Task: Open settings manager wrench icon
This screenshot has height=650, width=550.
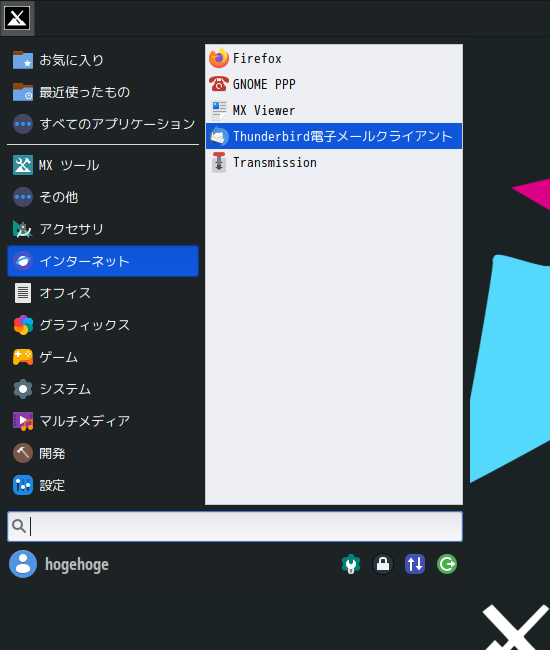Action: 351,564
